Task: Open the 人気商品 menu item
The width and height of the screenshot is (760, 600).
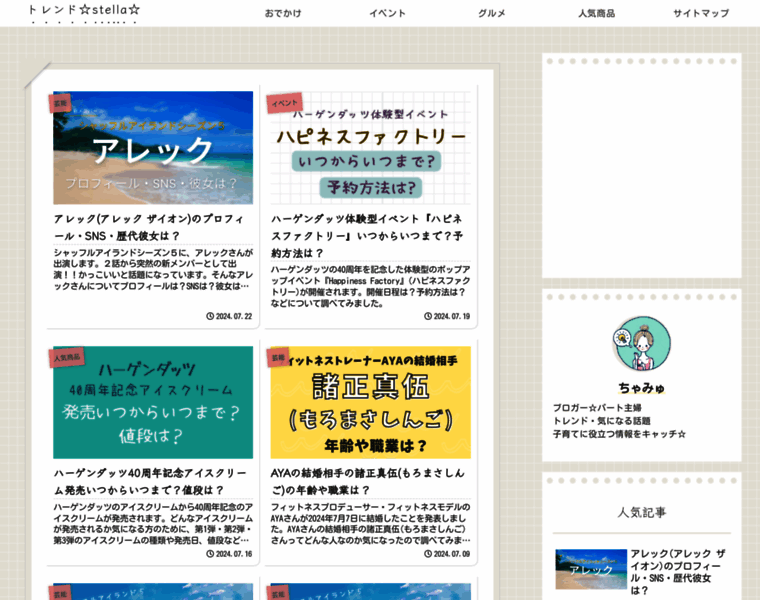Action: click(596, 13)
